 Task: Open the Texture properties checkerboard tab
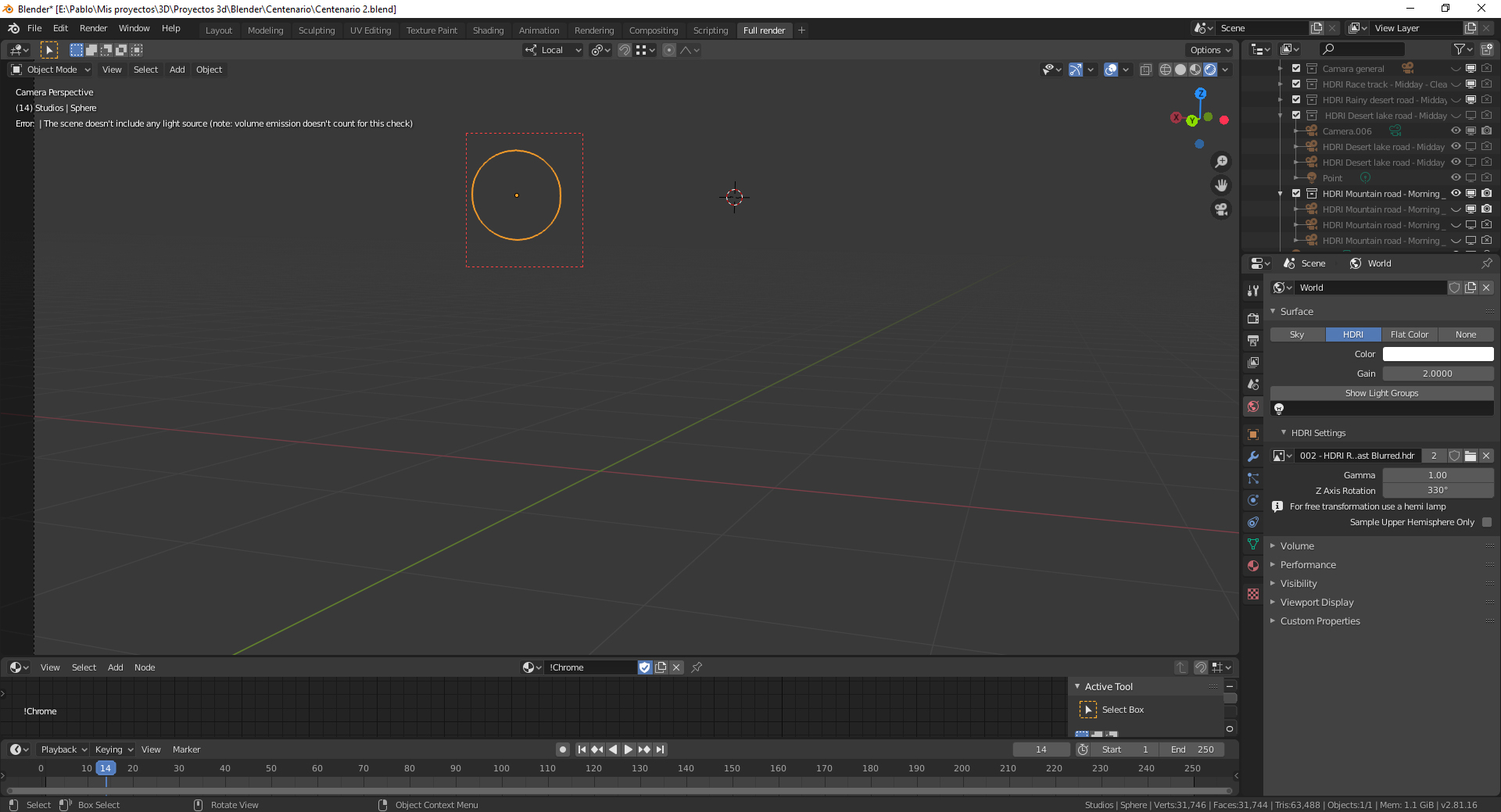point(1253,594)
